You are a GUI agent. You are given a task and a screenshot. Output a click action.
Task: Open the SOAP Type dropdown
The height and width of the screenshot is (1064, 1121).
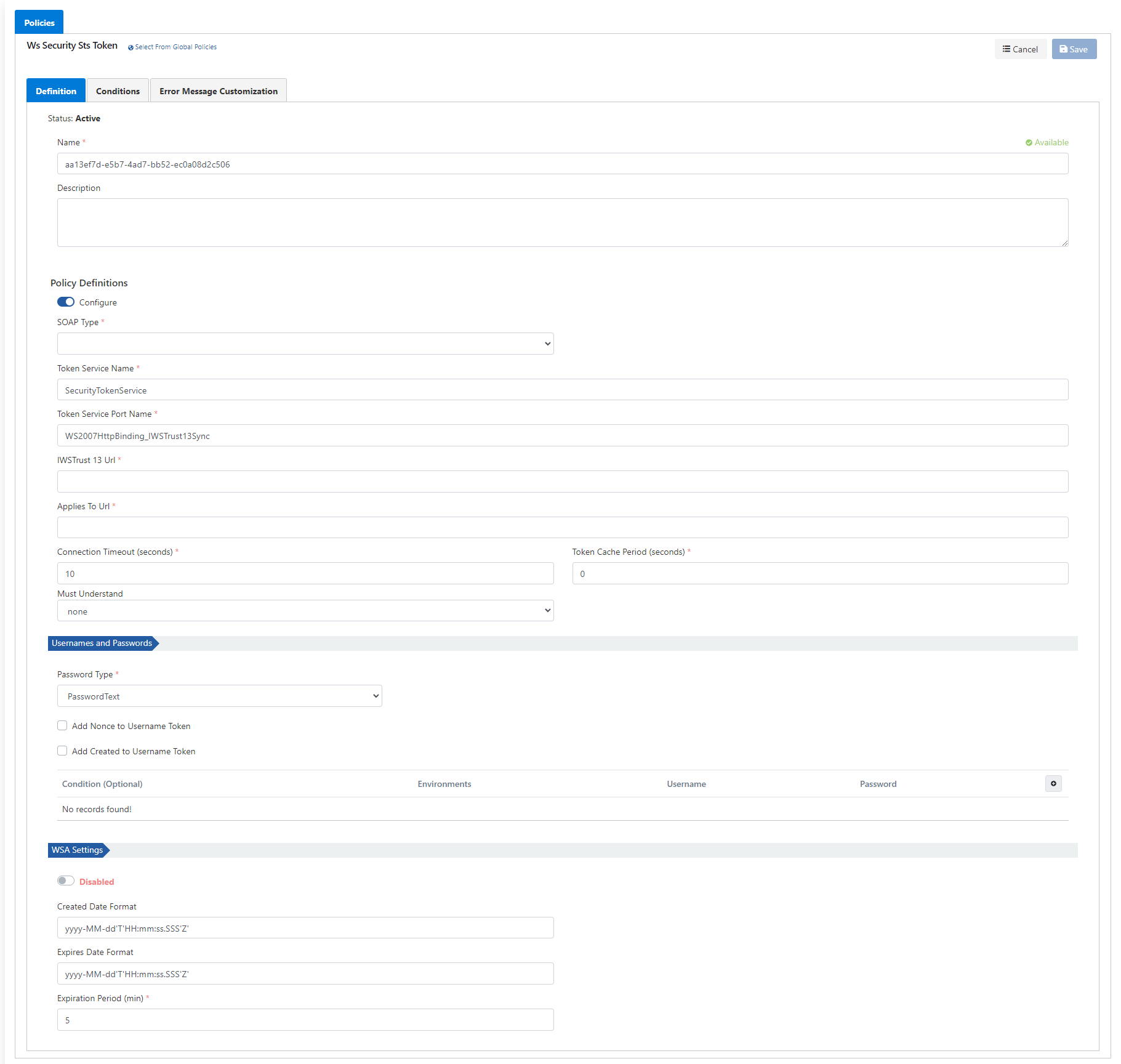tap(305, 344)
